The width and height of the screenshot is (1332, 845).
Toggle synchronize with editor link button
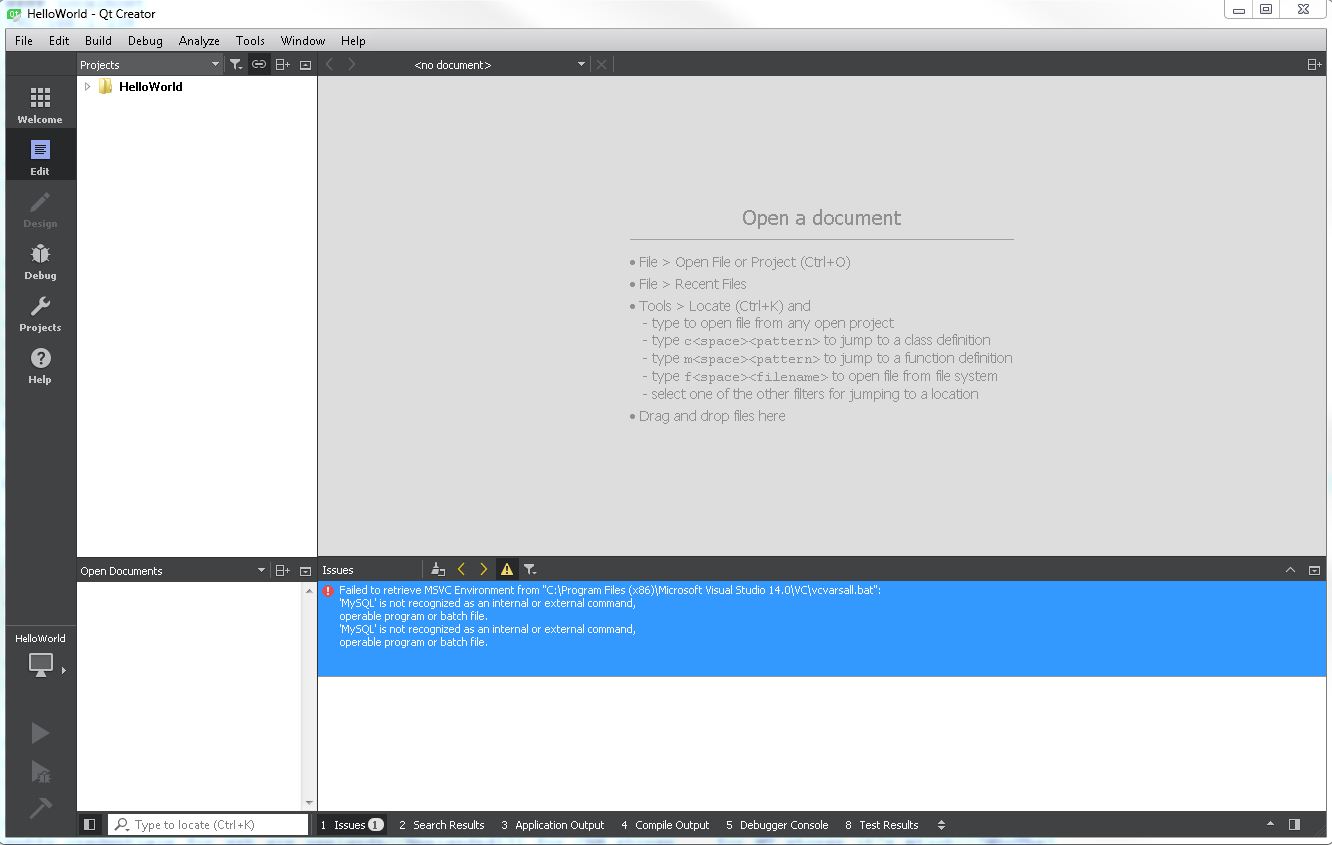tap(259, 65)
